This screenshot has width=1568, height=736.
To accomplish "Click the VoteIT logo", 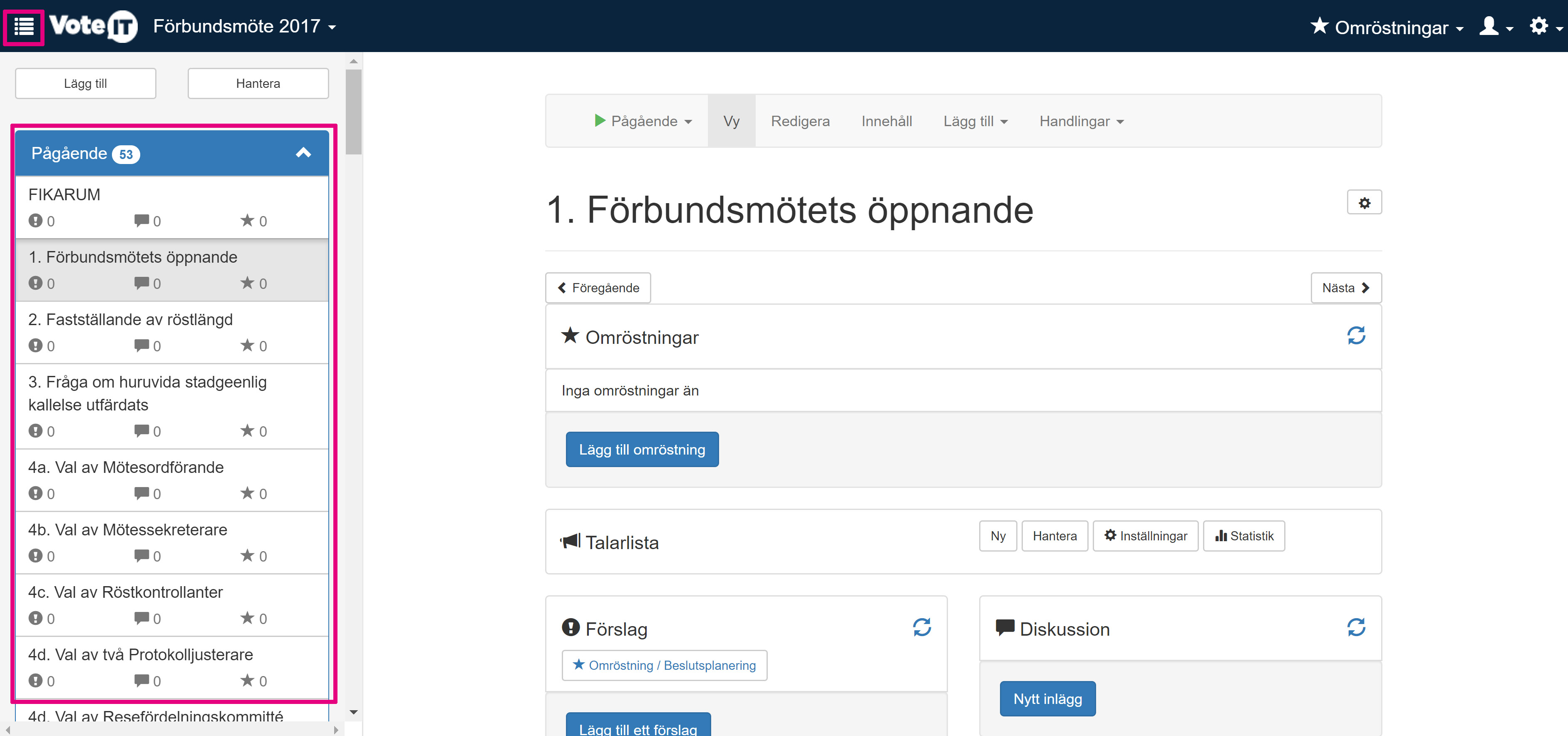I will click(94, 26).
